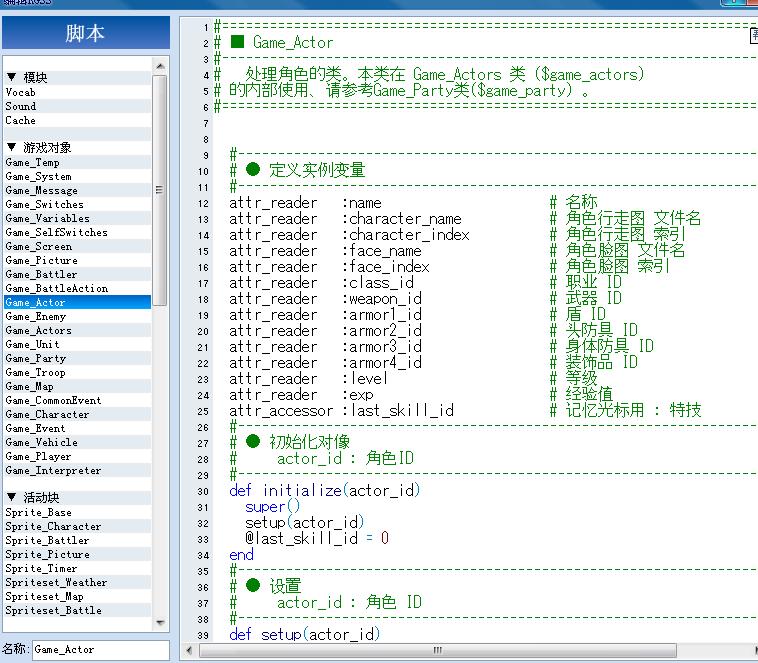Open the Game_Character script
This screenshot has height=663, width=758.
(x=77, y=415)
